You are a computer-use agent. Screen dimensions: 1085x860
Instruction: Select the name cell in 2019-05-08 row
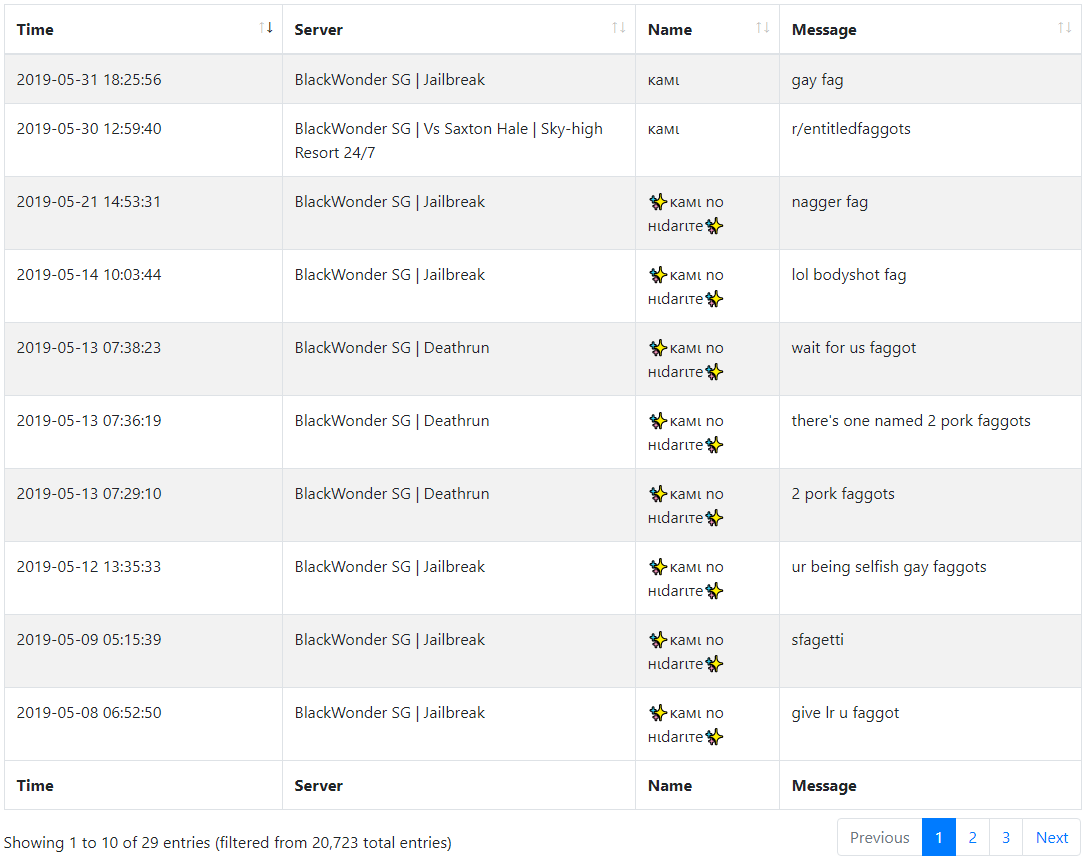click(707, 724)
